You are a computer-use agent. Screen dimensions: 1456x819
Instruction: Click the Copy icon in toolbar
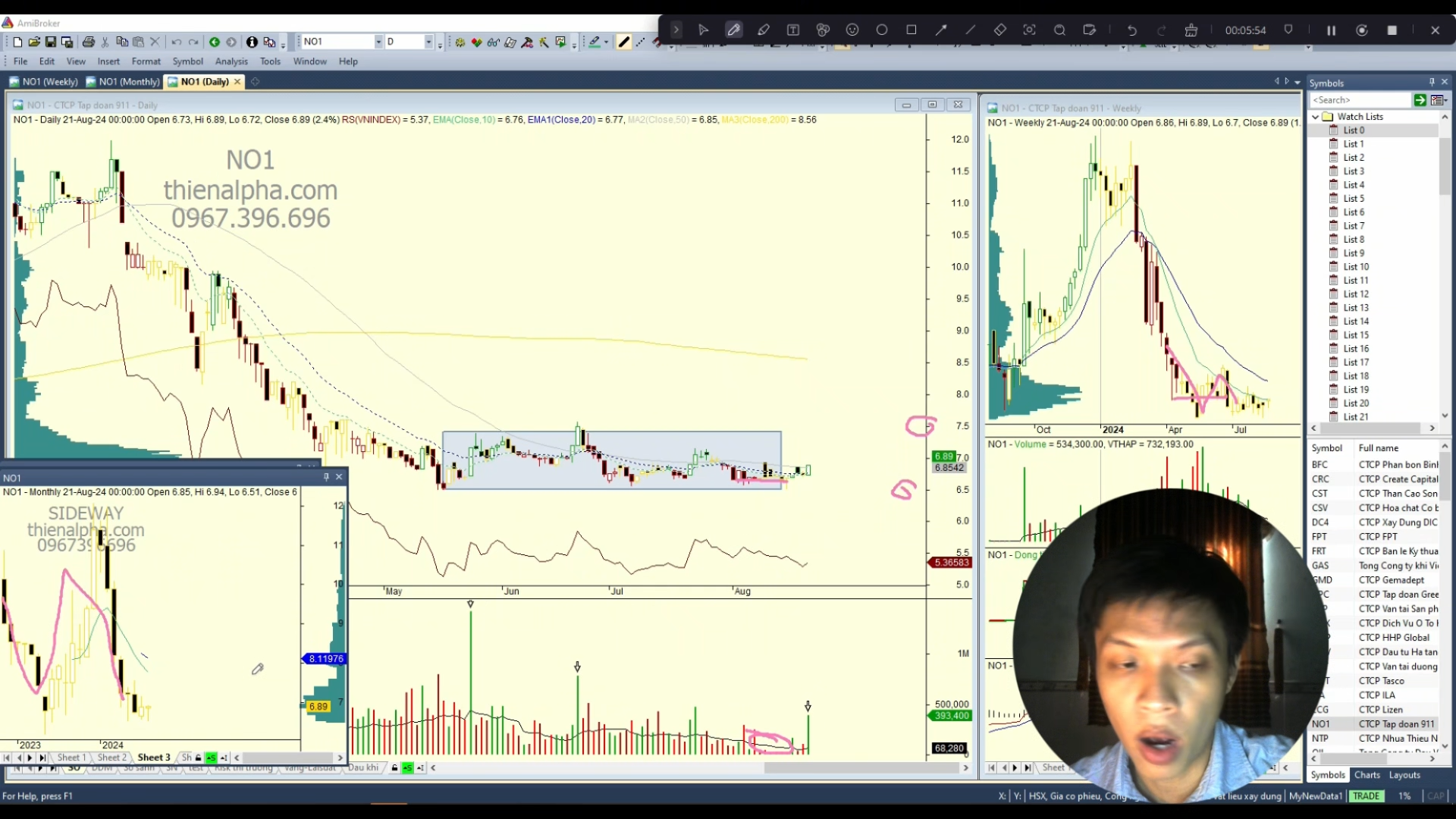pyautogui.click(x=121, y=42)
